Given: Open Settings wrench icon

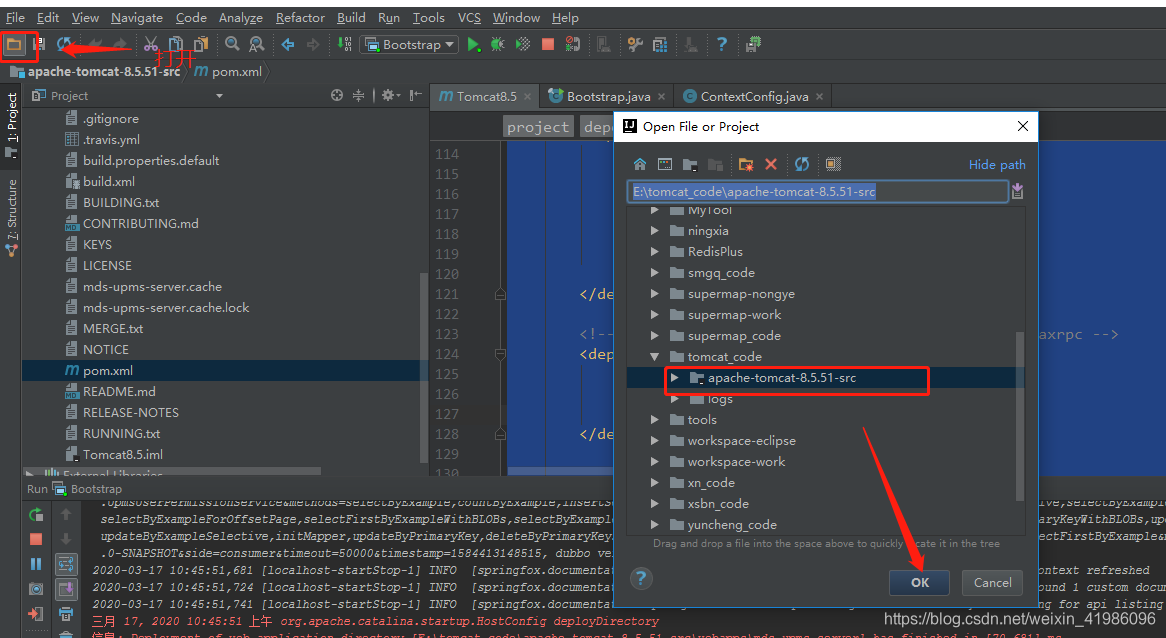Looking at the screenshot, I should tap(635, 45).
